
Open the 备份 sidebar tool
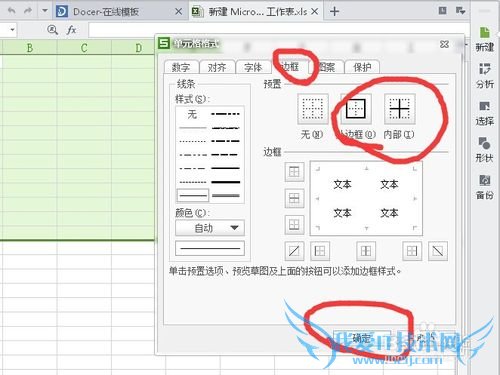tap(485, 187)
